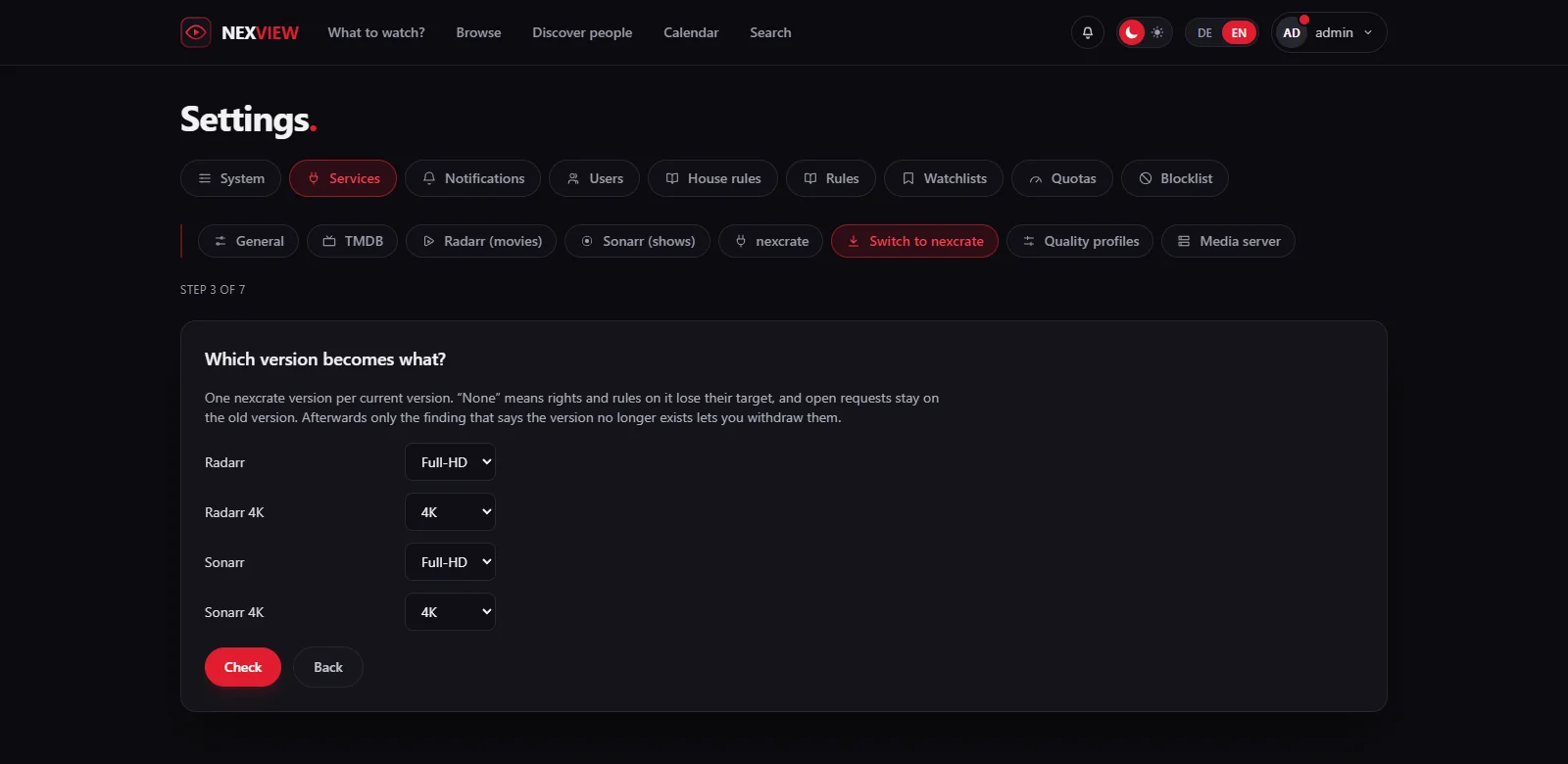Click the Back button
The image size is (1568, 764).
[328, 667]
